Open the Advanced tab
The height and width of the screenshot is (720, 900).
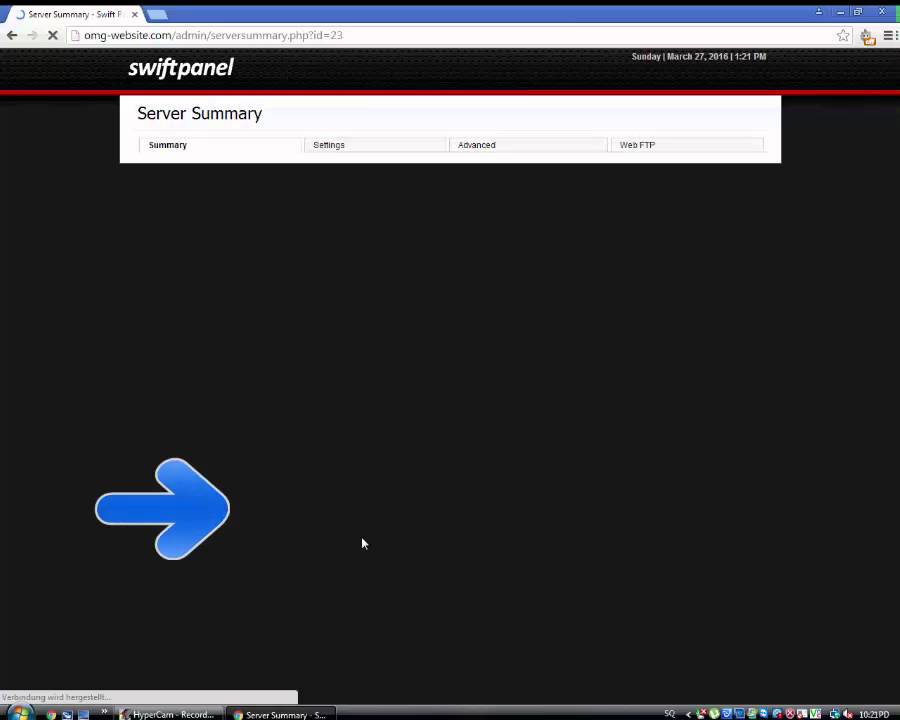click(528, 145)
